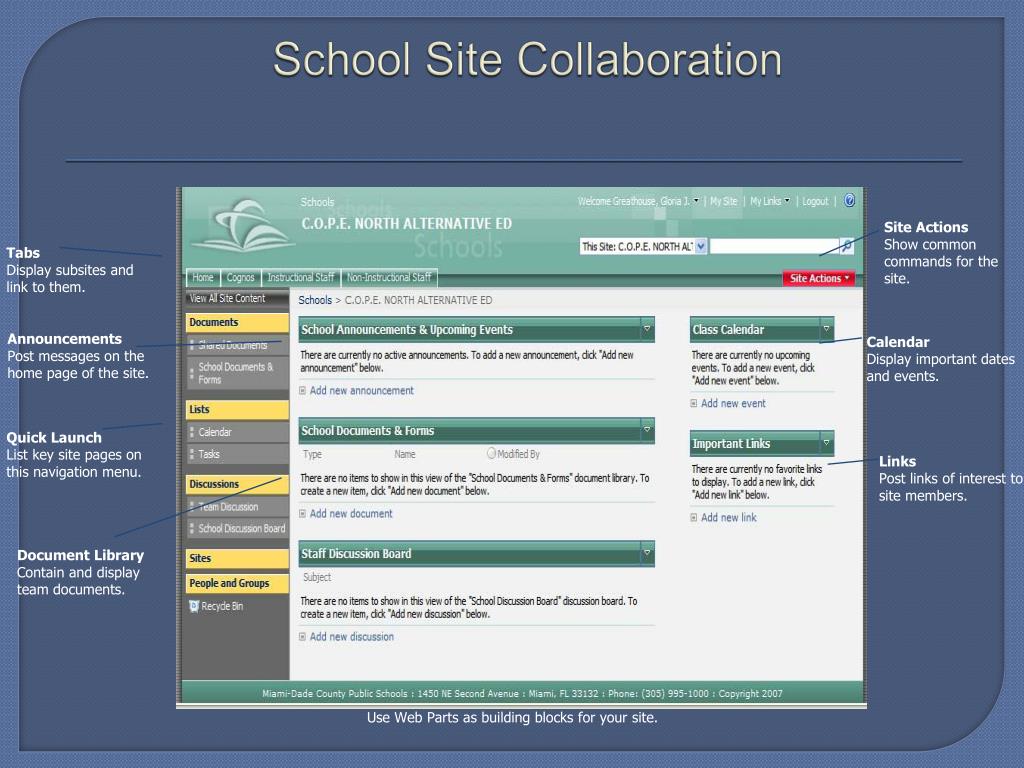This screenshot has height=768, width=1024.
Task: Expand School Announcements web part menu
Action: point(647,329)
